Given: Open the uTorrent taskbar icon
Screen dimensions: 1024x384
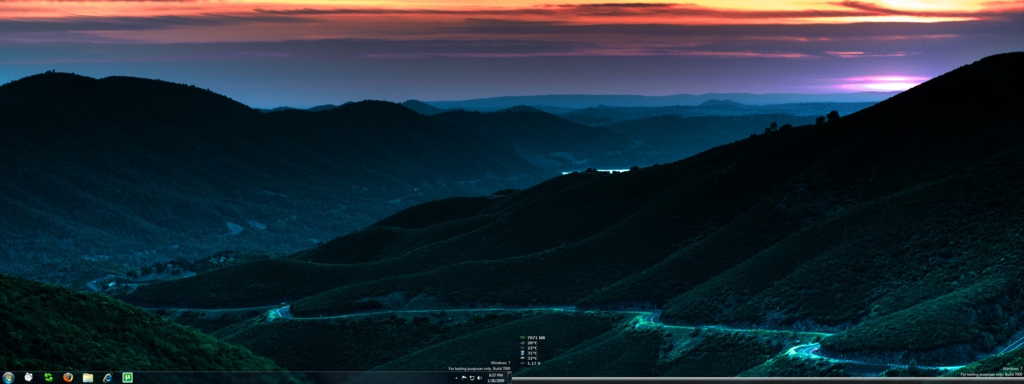Looking at the screenshot, I should (x=127, y=377).
